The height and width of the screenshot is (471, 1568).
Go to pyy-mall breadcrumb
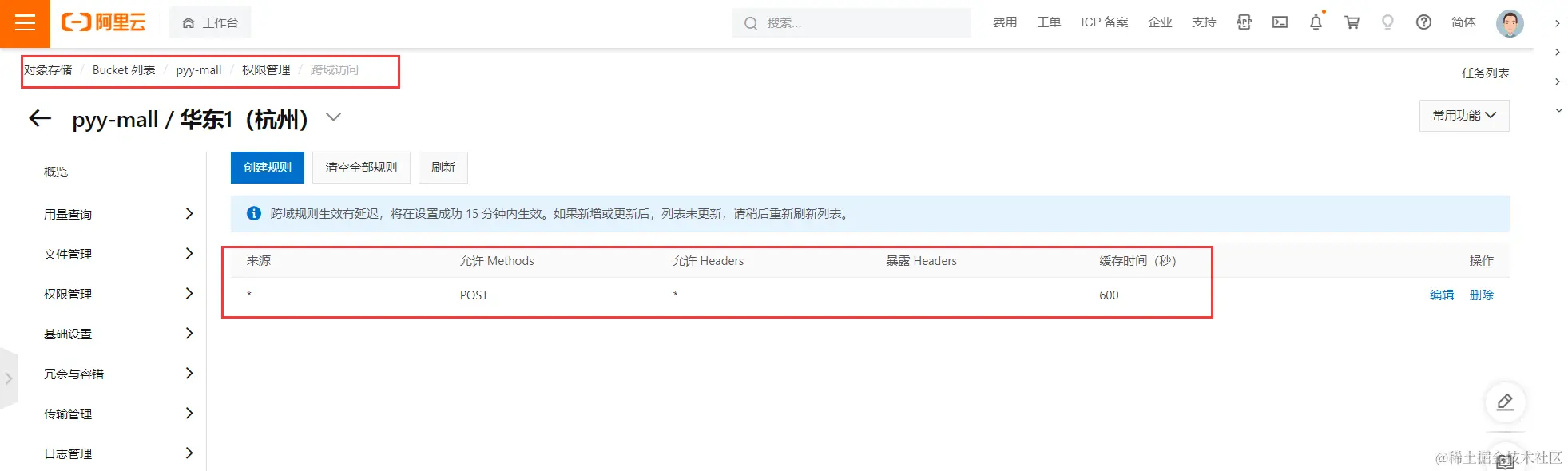pos(199,70)
